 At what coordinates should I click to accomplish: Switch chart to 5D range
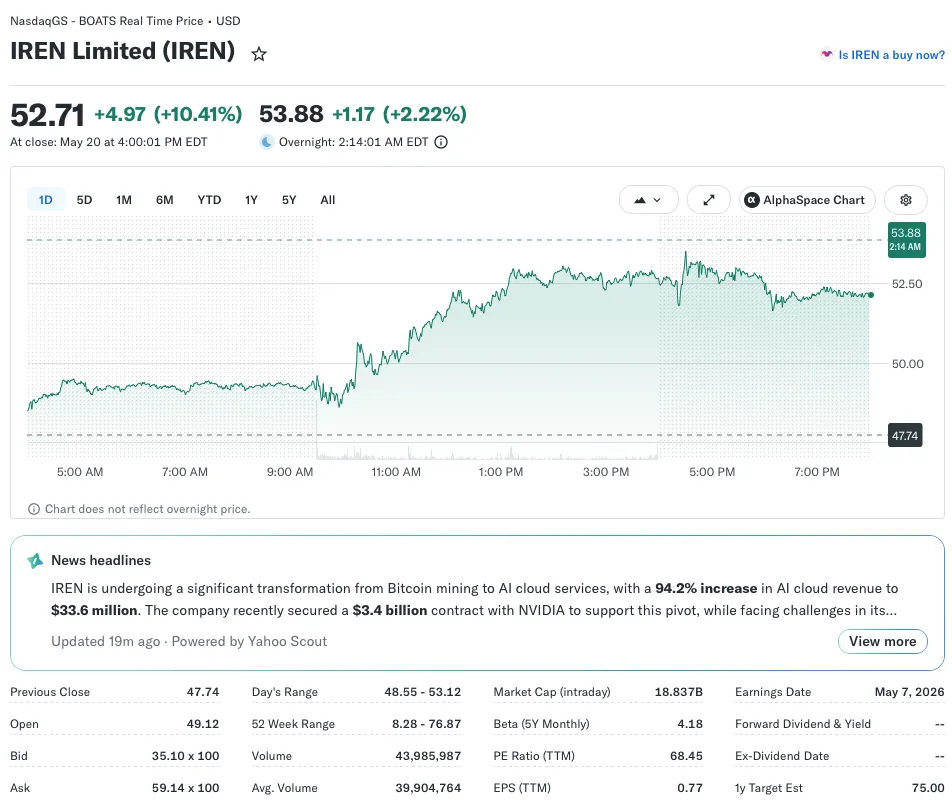tap(84, 200)
